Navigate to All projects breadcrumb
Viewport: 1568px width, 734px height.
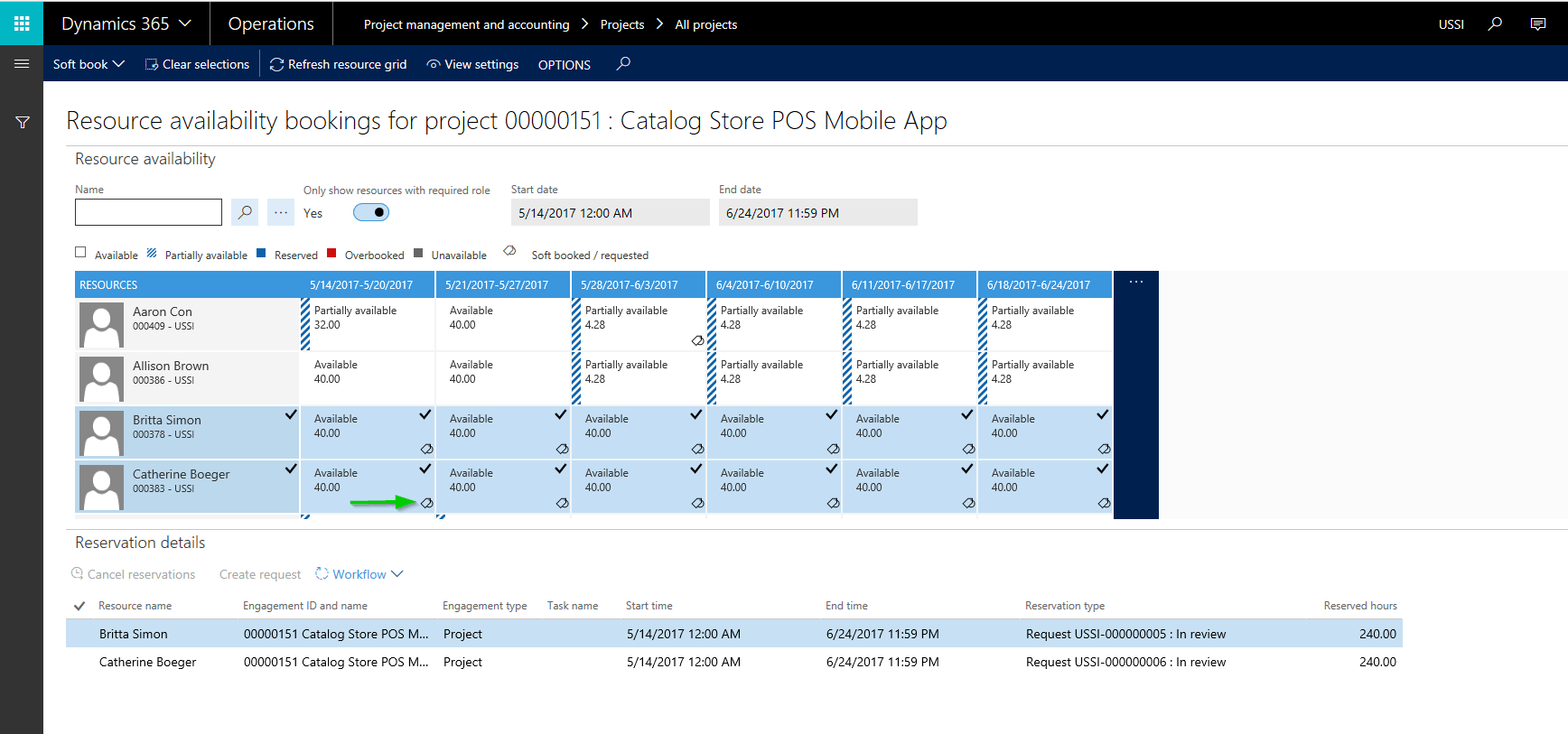point(705,24)
